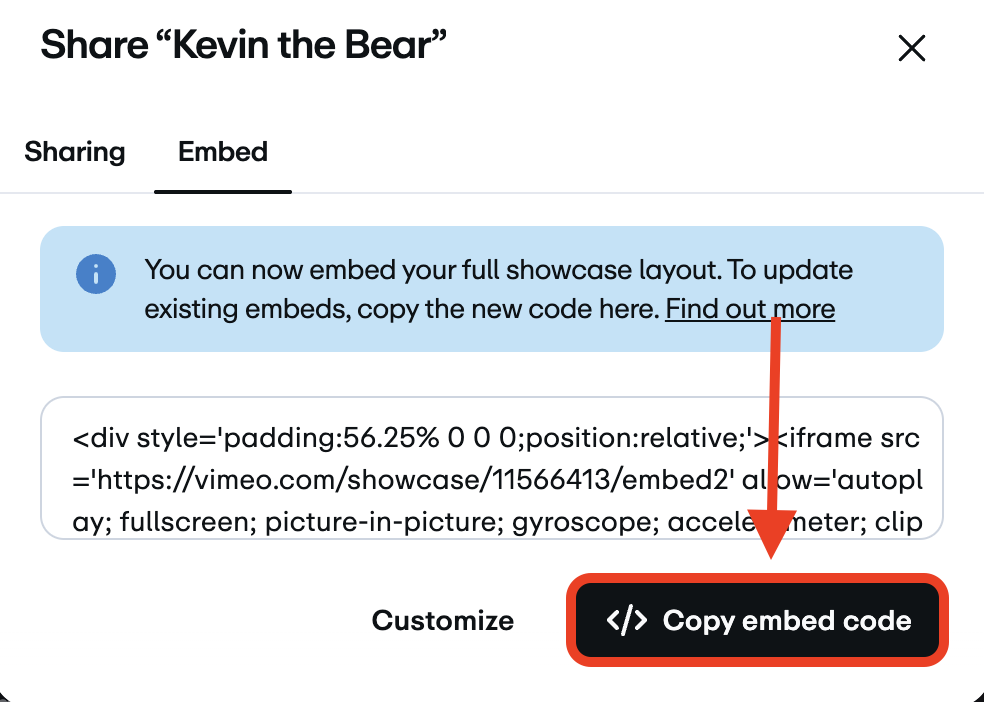
Task: Click the Customize button
Action: pos(442,620)
